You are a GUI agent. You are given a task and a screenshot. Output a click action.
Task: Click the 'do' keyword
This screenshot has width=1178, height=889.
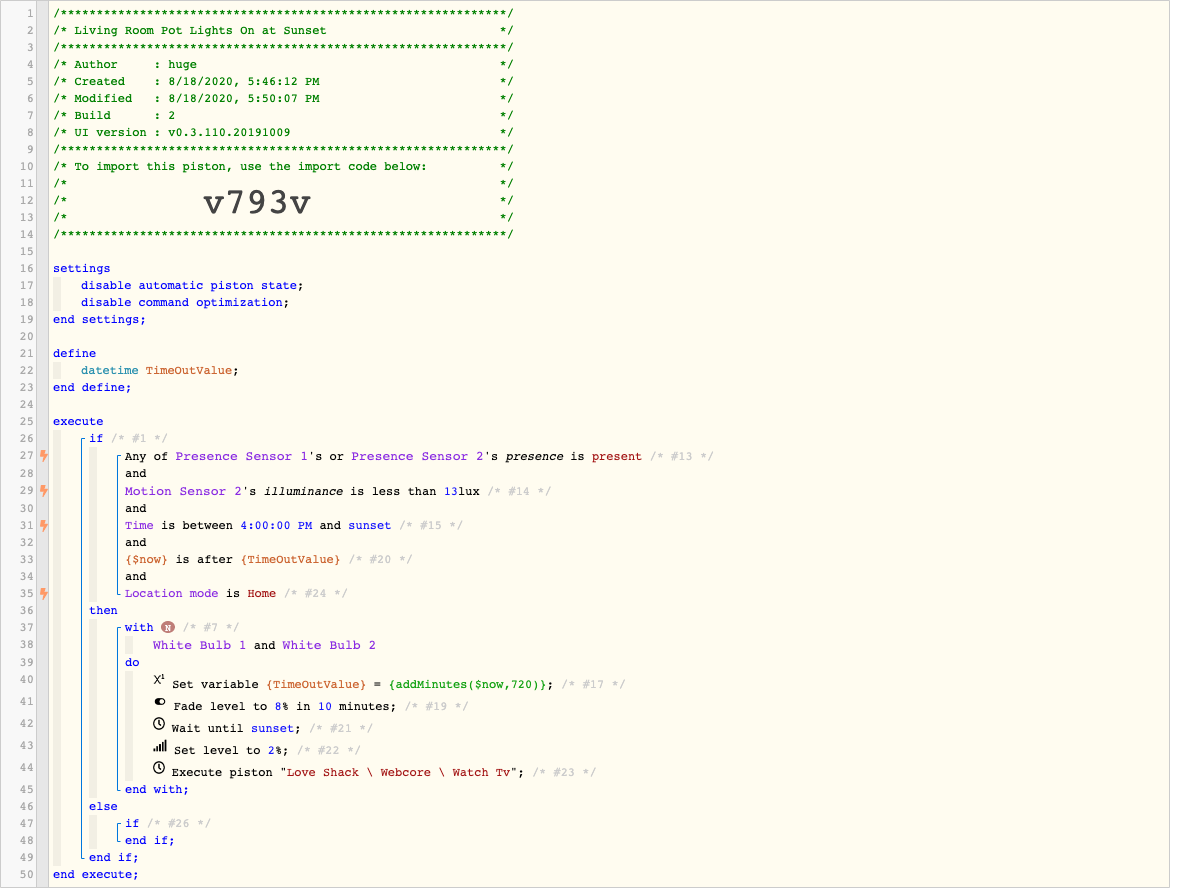132,663
